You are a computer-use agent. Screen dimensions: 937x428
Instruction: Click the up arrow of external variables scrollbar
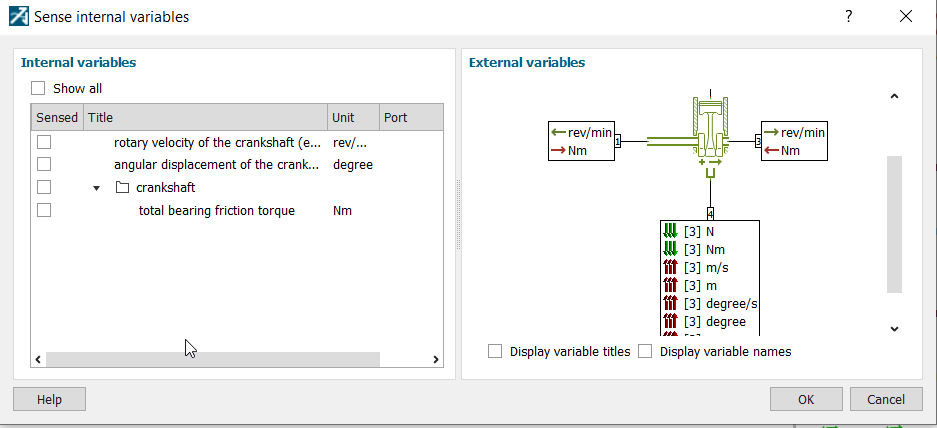tap(894, 96)
